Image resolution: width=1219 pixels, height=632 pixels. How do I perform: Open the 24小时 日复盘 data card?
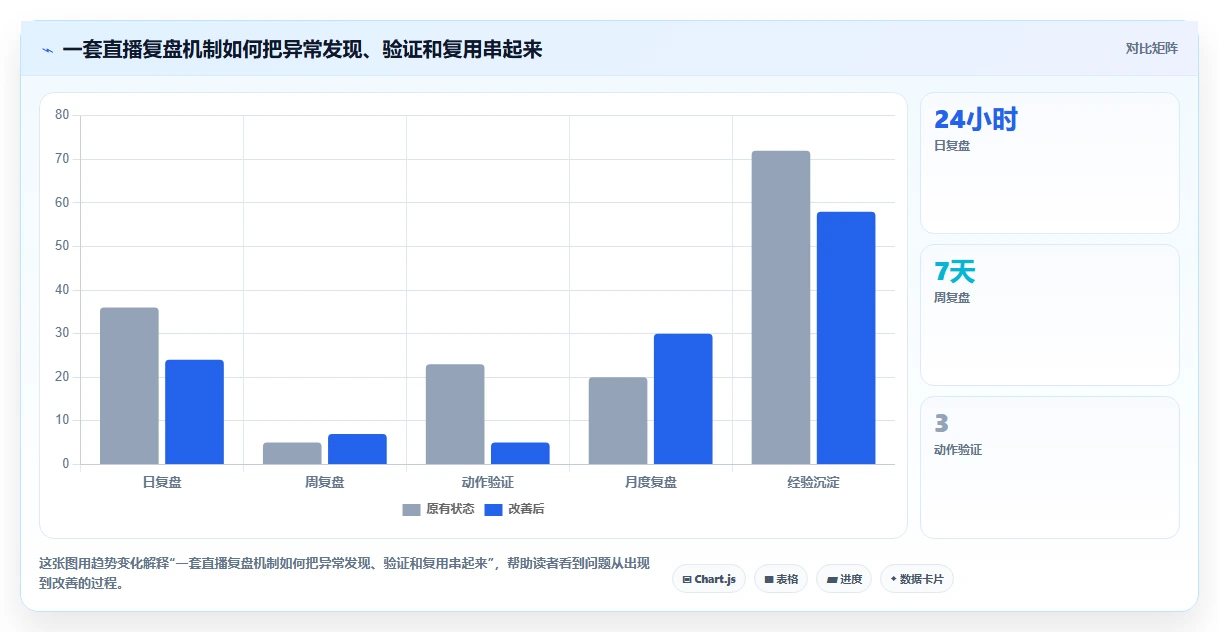coord(1049,163)
